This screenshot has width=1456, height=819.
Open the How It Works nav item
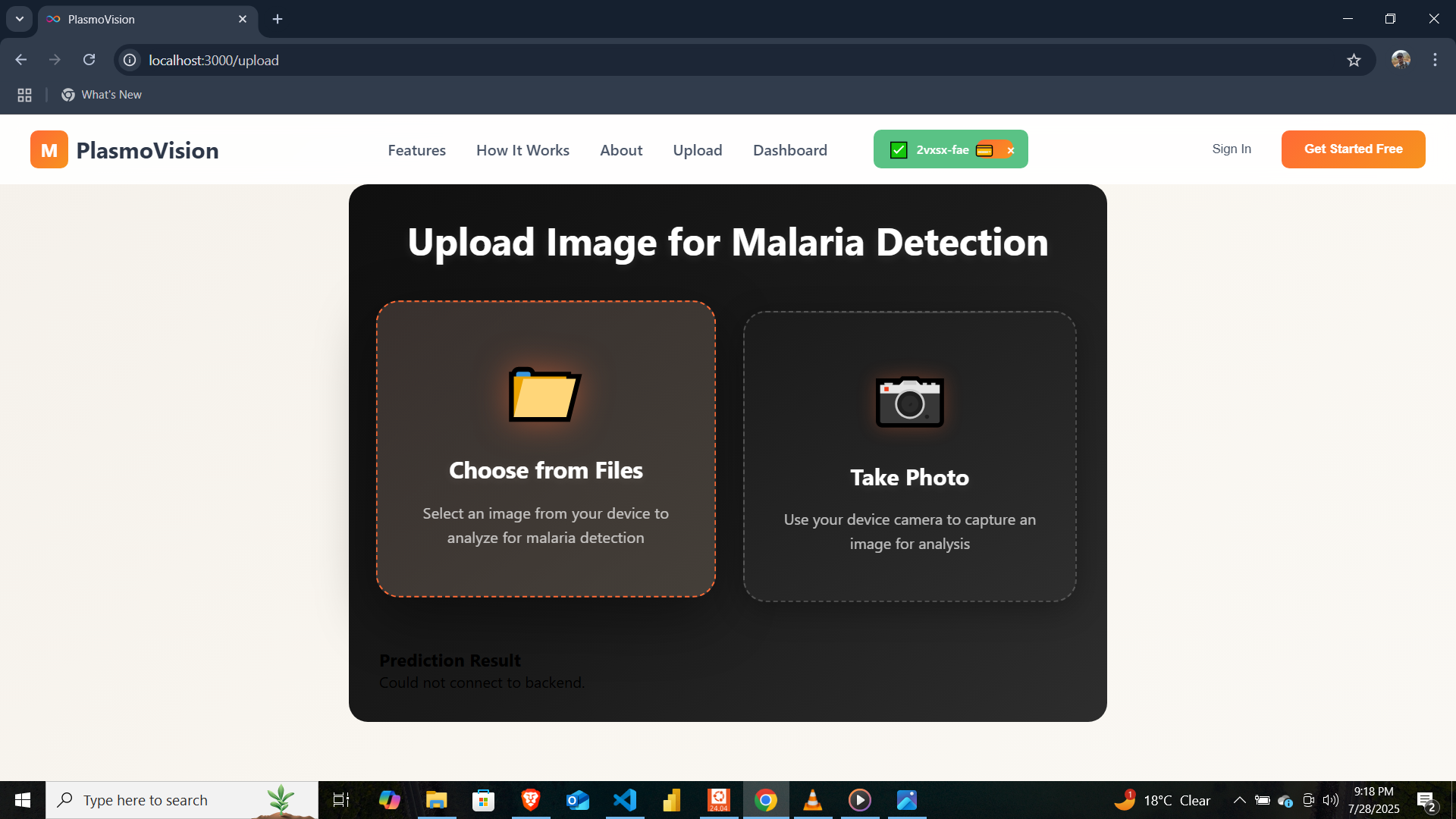(522, 150)
